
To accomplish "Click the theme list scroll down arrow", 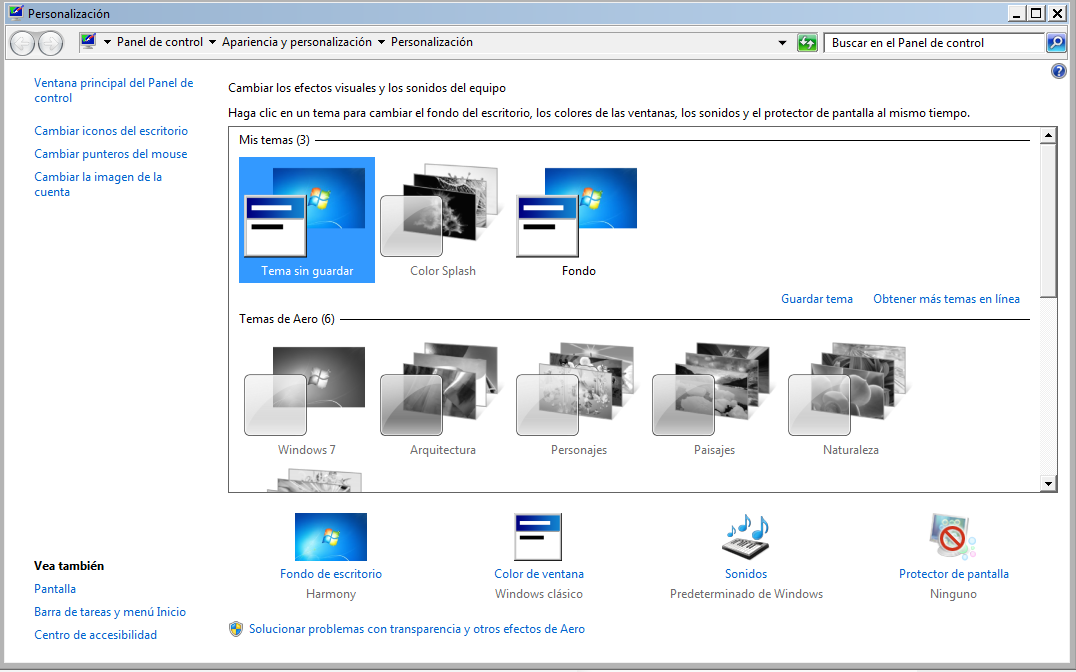I will click(x=1048, y=484).
